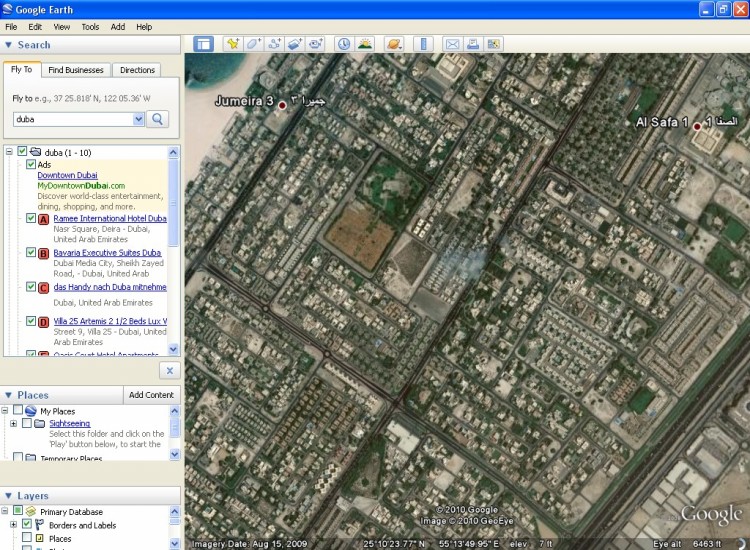Screen dimensions: 750x550
Task: Toggle the sidebar visibility button
Action: coord(203,44)
